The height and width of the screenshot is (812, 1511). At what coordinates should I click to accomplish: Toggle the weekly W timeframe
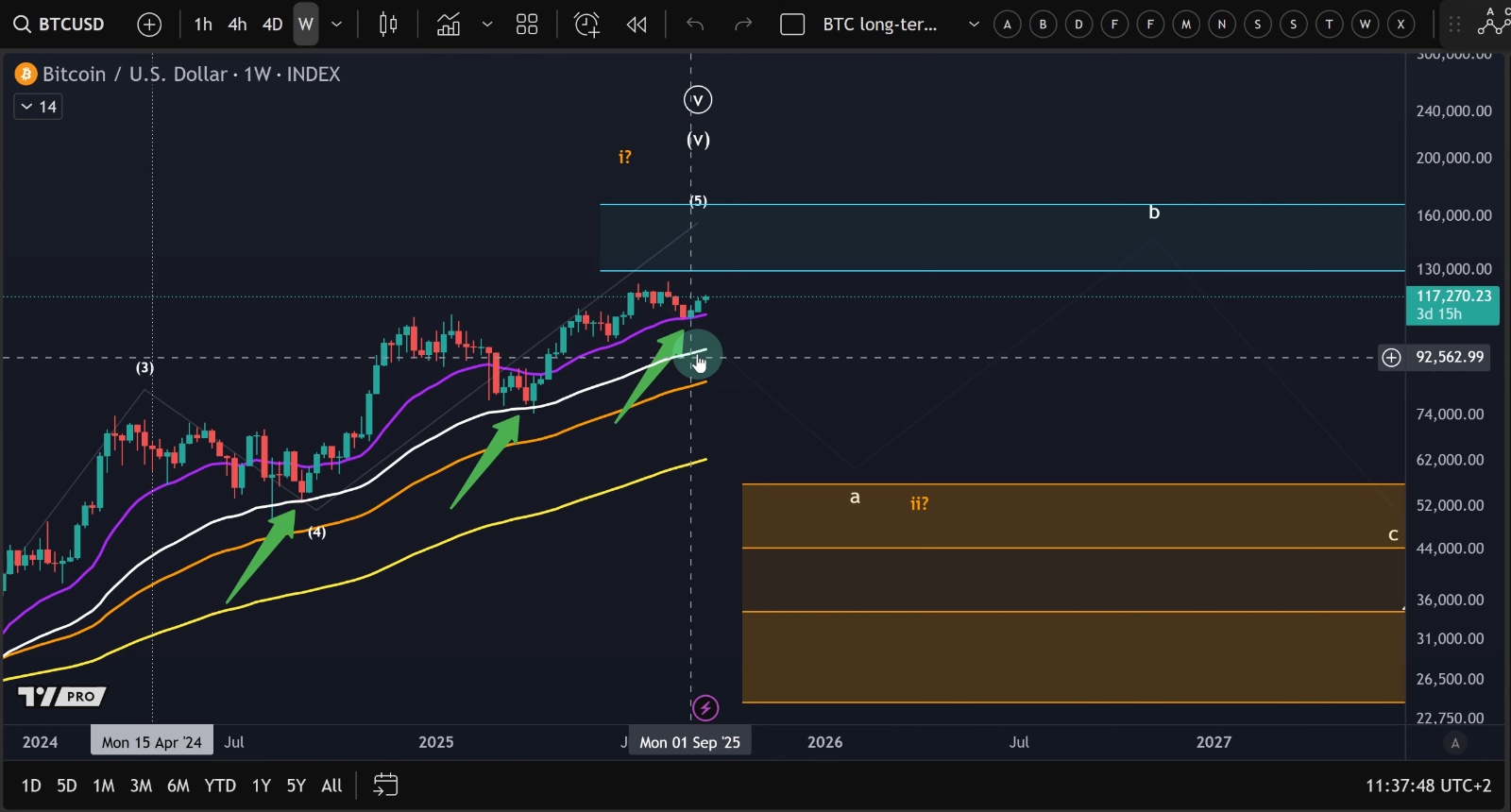point(305,25)
